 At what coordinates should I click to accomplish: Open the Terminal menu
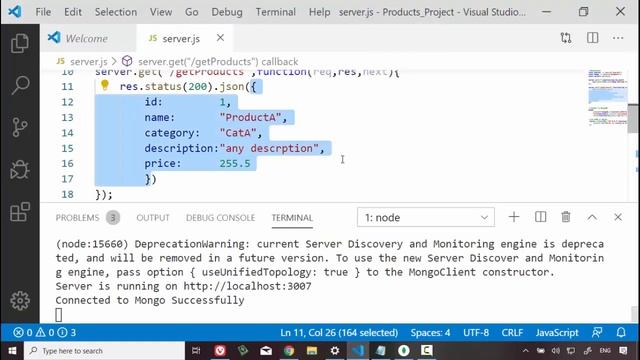pyautogui.click(x=276, y=12)
